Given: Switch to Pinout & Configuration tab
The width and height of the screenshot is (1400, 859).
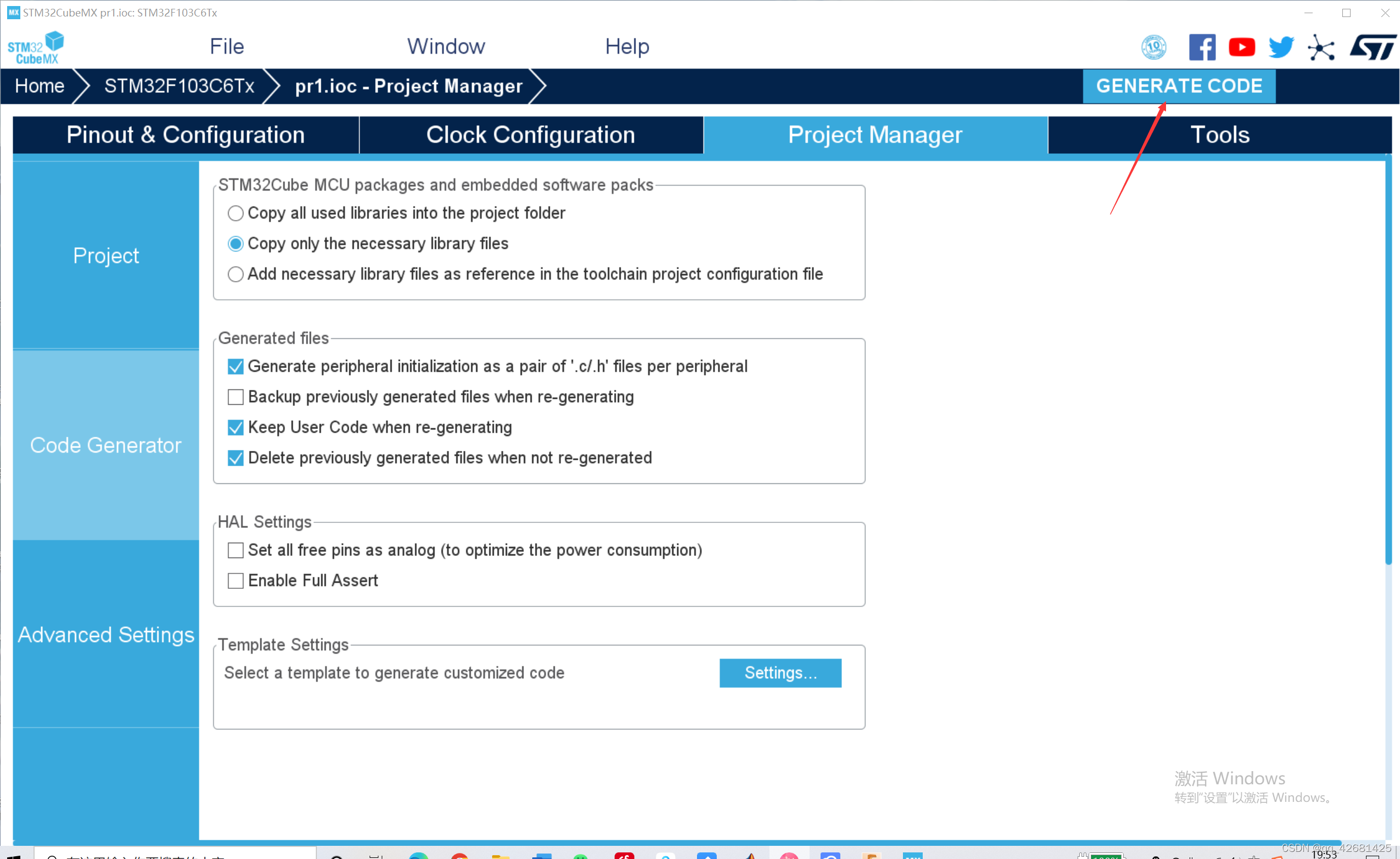Looking at the screenshot, I should (x=186, y=135).
